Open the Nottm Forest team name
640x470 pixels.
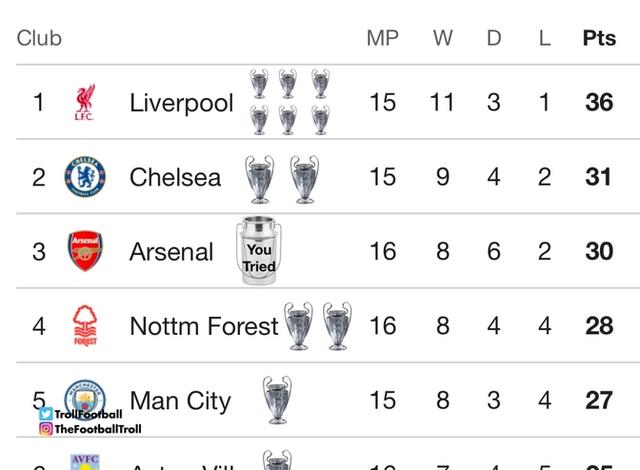click(204, 326)
